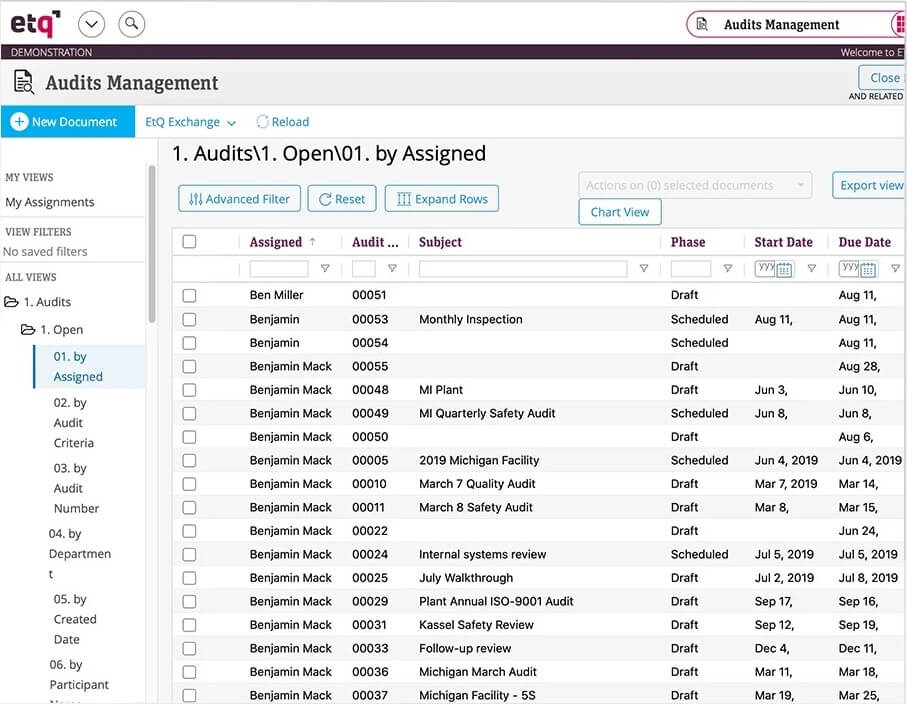Select 02. by Audit Criteria view
907x704 pixels.
[73, 423]
